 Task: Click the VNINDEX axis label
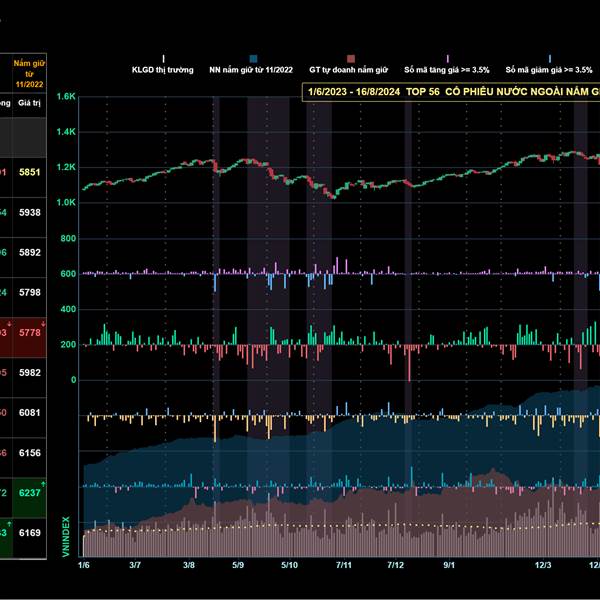(x=66, y=536)
